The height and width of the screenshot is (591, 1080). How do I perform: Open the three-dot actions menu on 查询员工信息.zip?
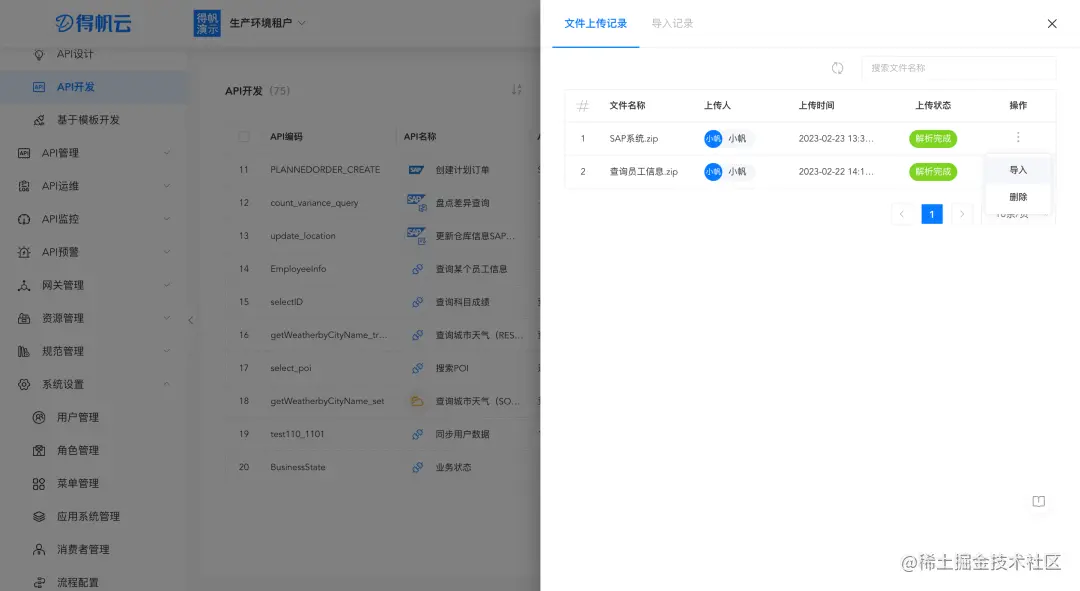click(1018, 171)
